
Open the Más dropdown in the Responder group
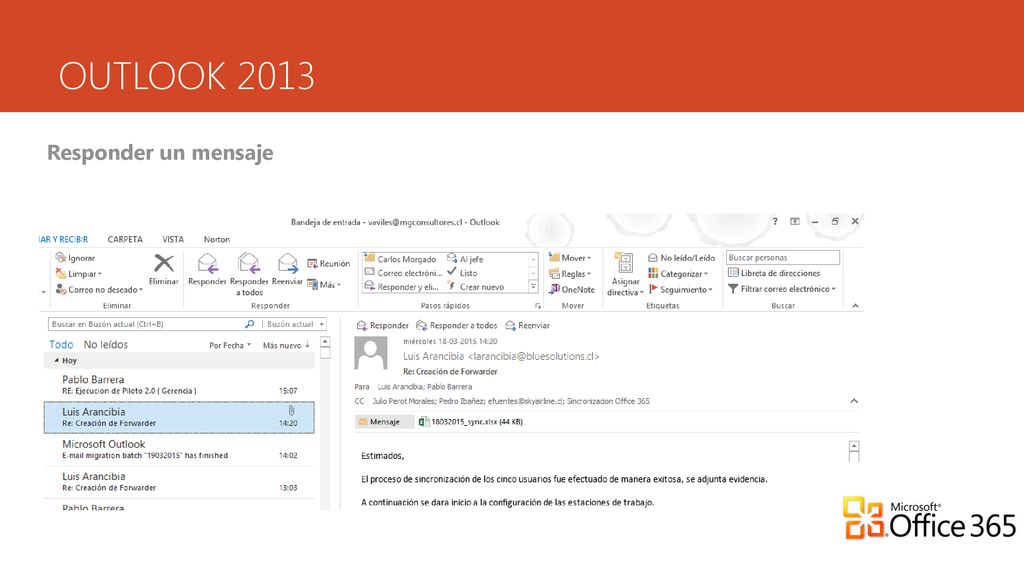(x=324, y=284)
